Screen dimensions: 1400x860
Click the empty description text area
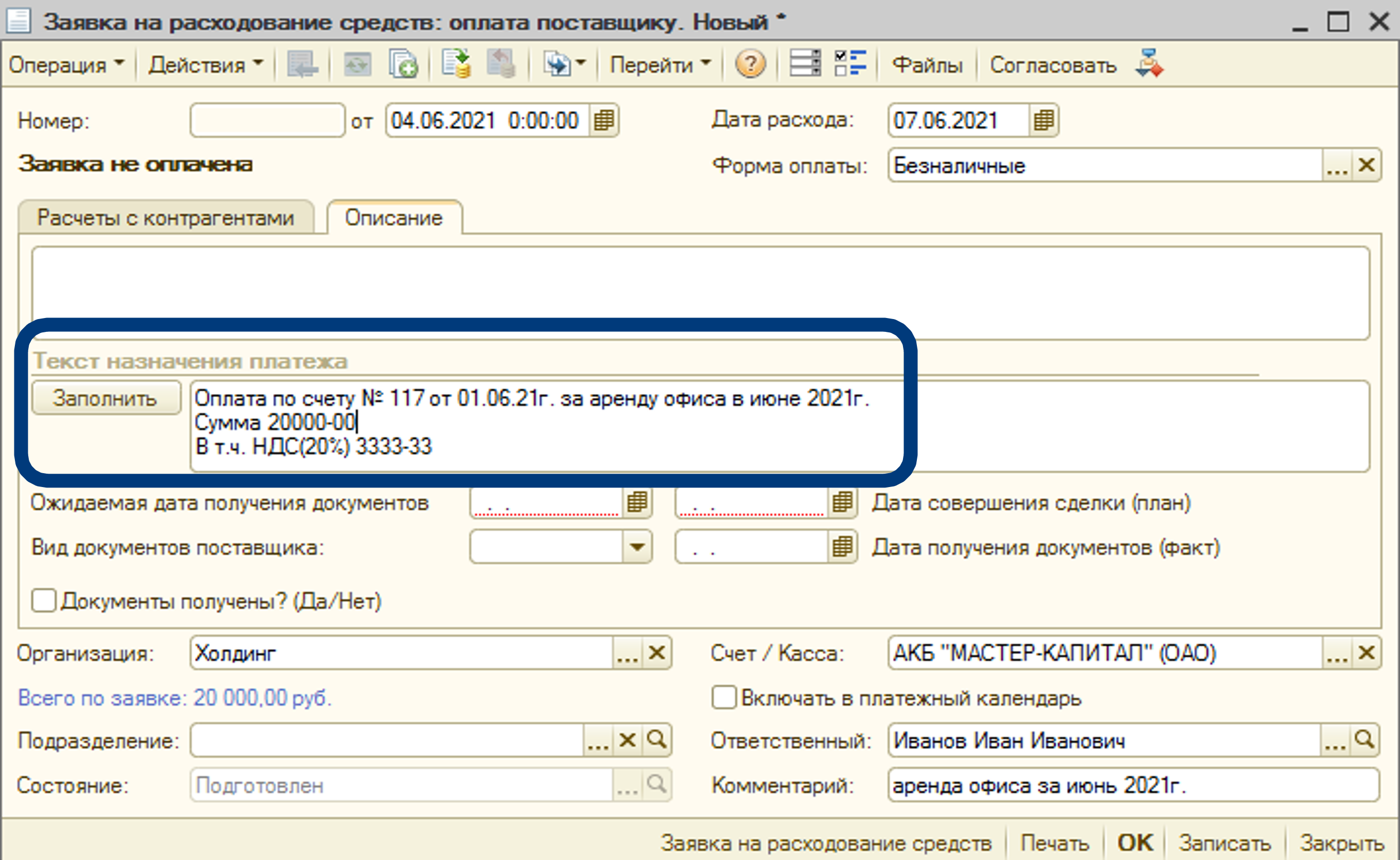(x=701, y=293)
